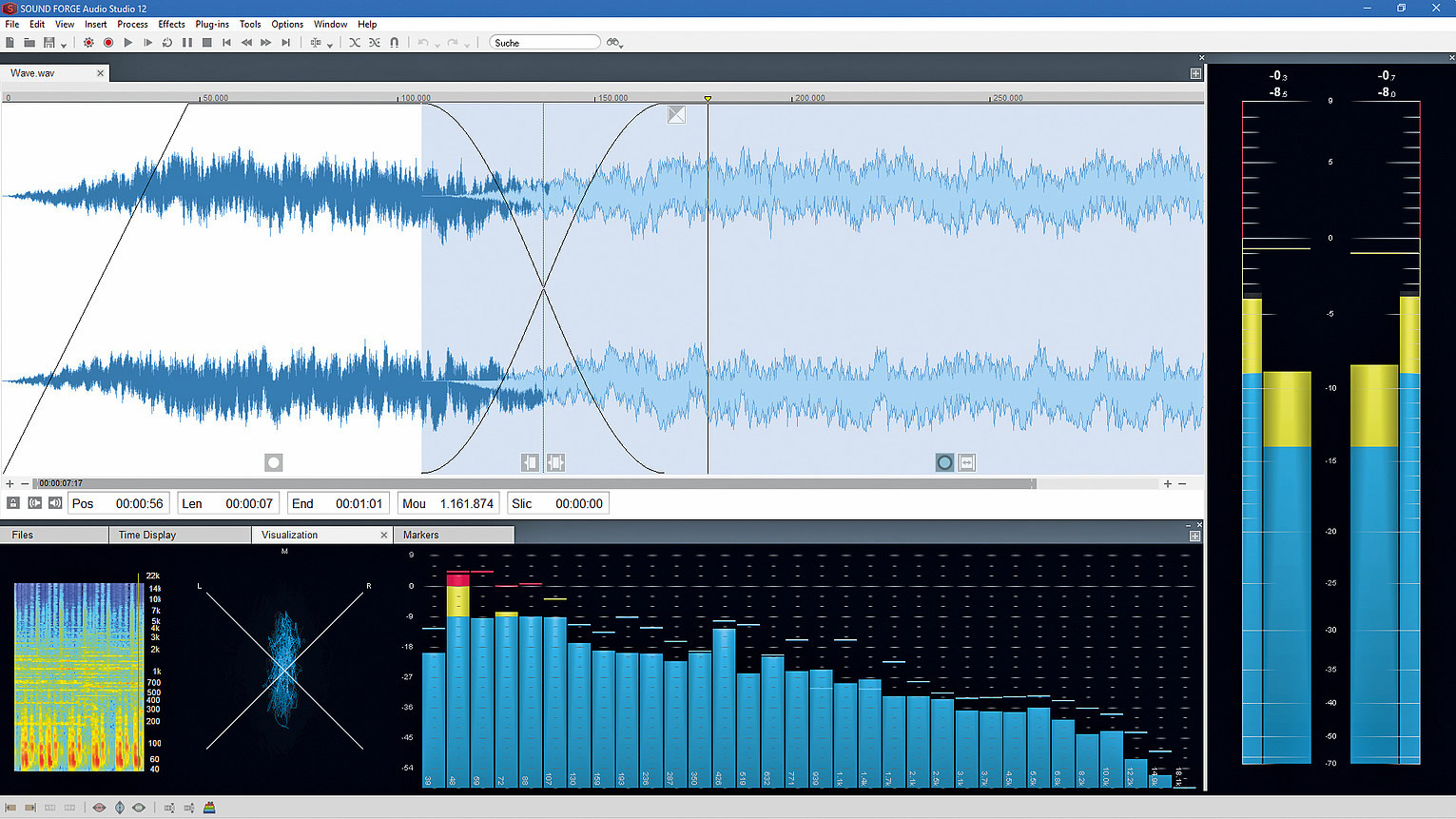Viewport: 1456px width, 819px height.
Task: Toggle lock on the playback position display
Action: pyautogui.click(x=13, y=502)
